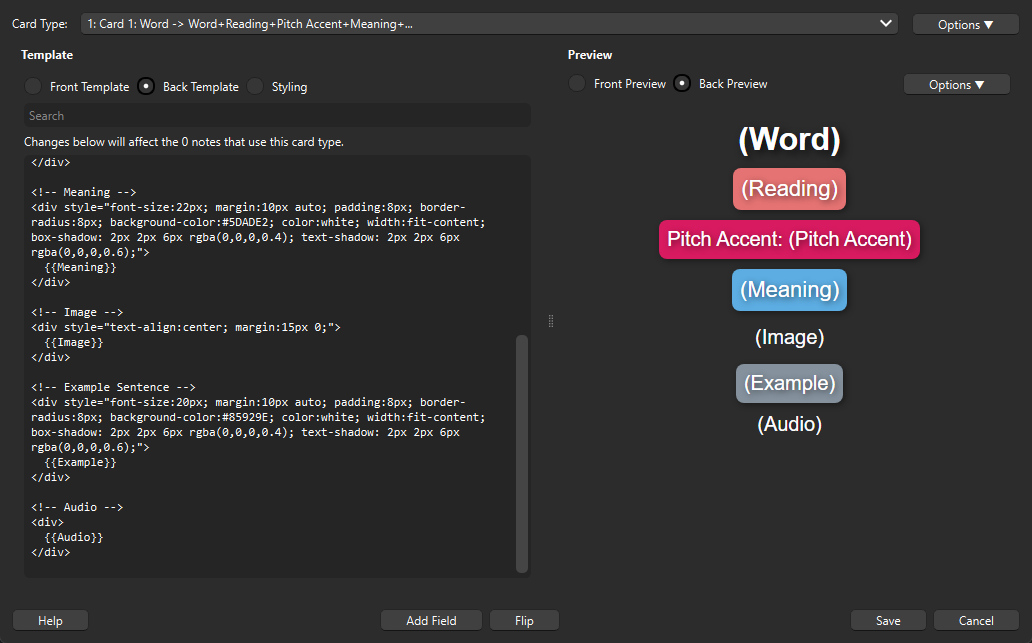Switch to the Styling editor option
Viewport: 1032px width, 643px height.
256,87
